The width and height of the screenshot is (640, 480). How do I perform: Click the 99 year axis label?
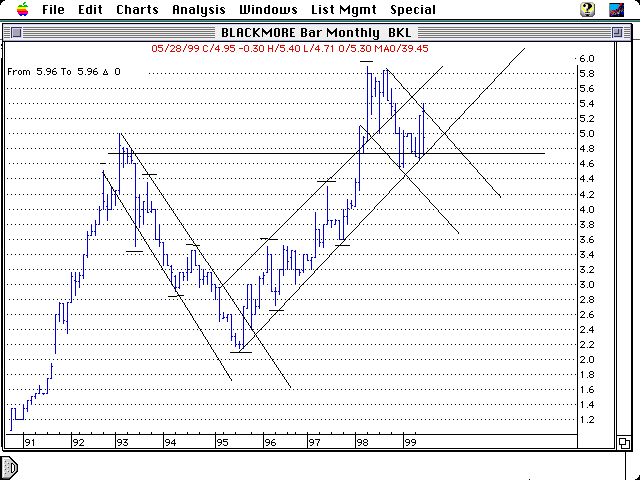[410, 442]
